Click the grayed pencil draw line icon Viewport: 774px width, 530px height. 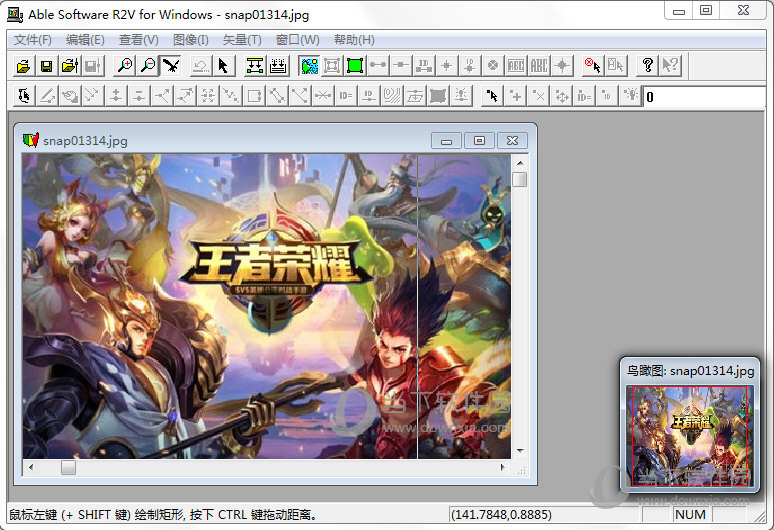pyautogui.click(x=47, y=96)
